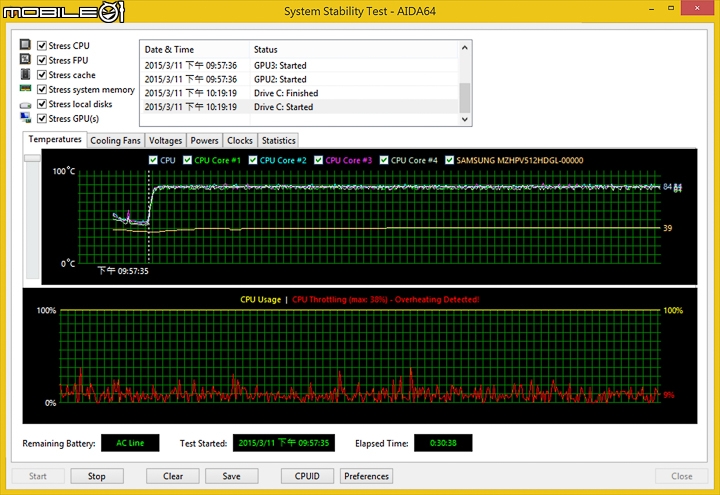Toggle the Stress local disks checkbox
Viewport: 720px width, 495px height.
click(42, 104)
